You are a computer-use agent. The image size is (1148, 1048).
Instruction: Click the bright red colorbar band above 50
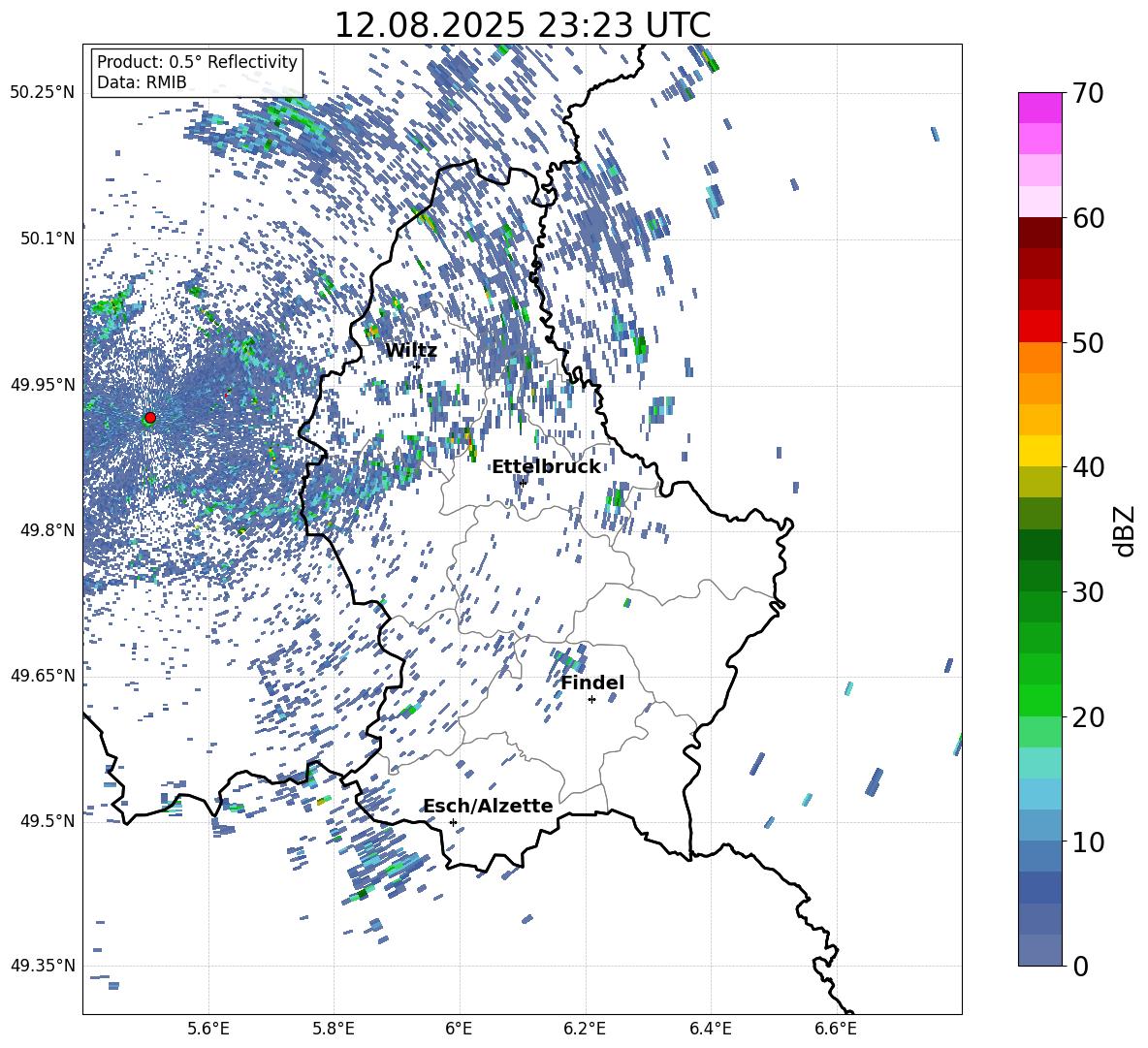[x=1039, y=327]
